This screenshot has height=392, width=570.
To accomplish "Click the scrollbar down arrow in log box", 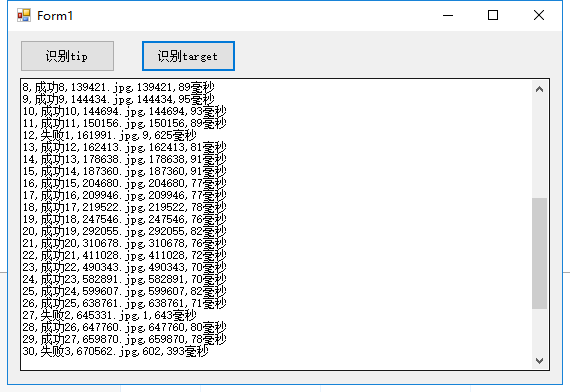I will tap(539, 360).
